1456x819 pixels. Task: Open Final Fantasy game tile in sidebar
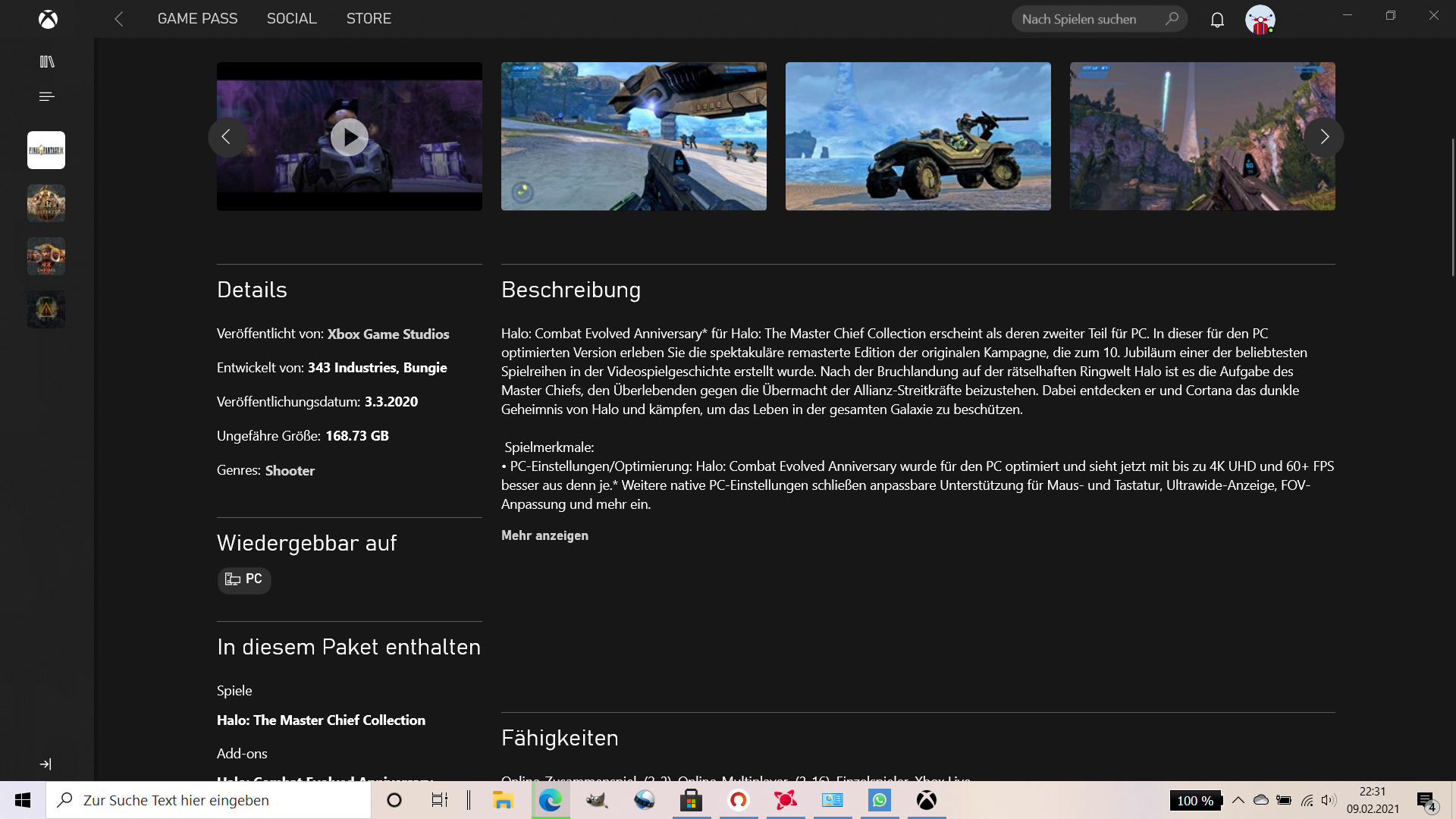pos(46,150)
